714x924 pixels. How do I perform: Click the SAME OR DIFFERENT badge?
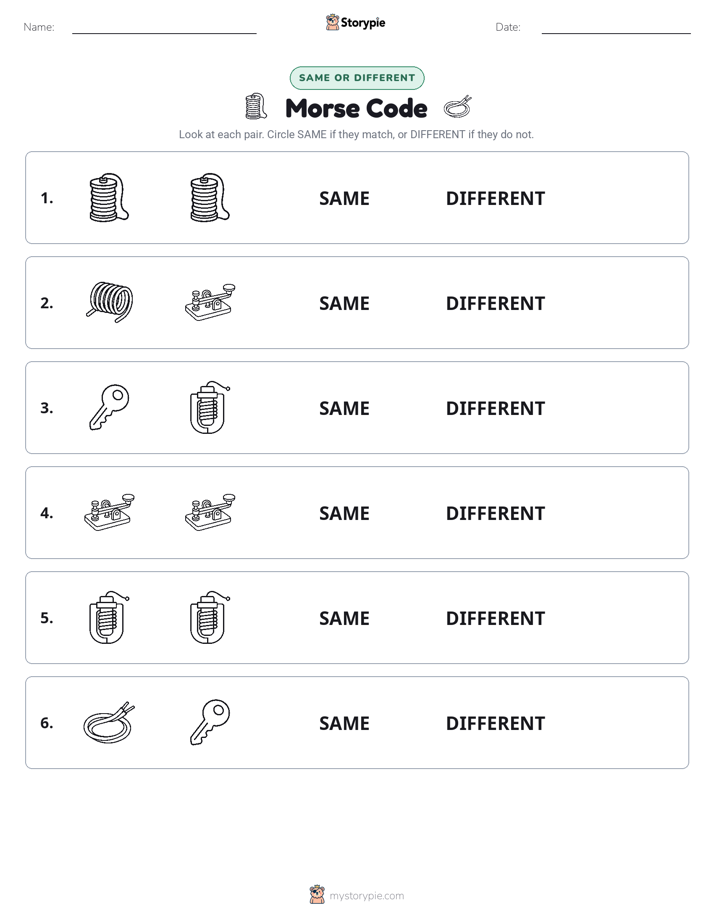click(x=357, y=78)
